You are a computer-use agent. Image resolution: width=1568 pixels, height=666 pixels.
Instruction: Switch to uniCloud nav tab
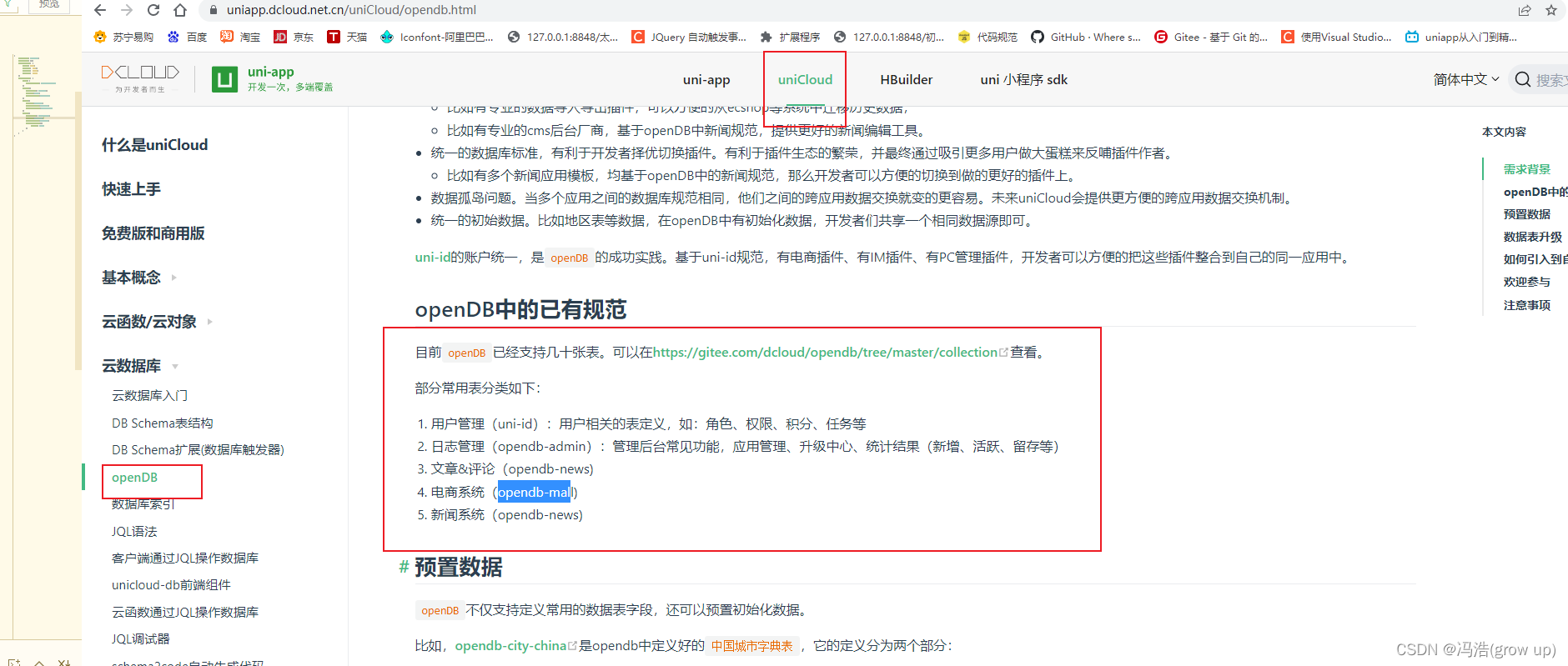[x=805, y=80]
